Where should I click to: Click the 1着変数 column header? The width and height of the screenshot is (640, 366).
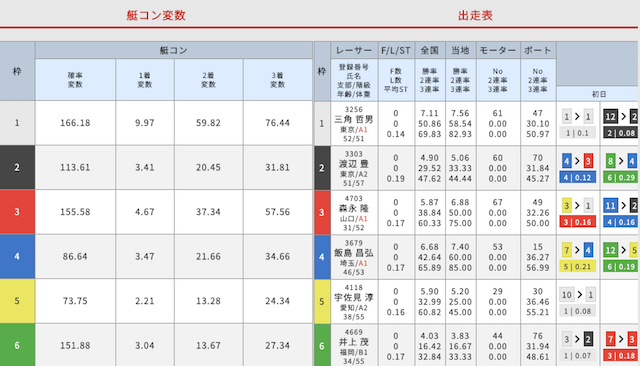[x=145, y=80]
